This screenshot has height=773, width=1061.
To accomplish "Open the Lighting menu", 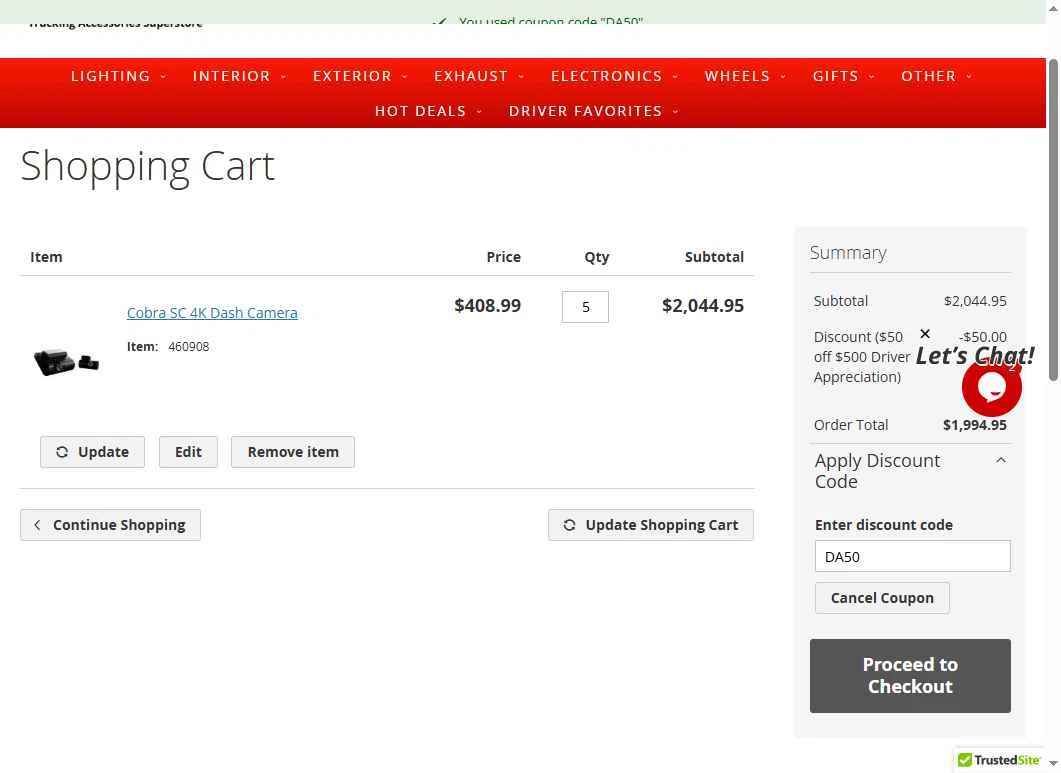I will point(118,76).
